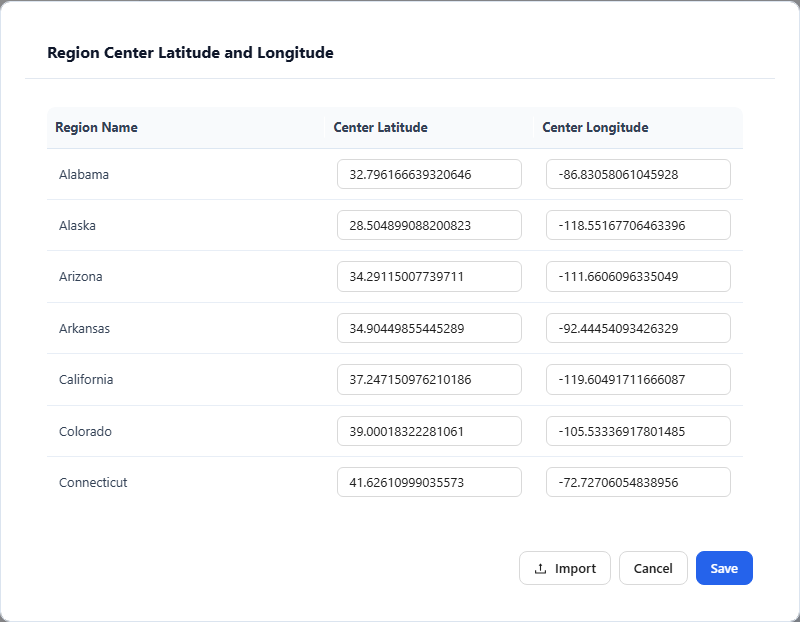
Task: Select the Connecticut region name
Action: click(x=93, y=483)
